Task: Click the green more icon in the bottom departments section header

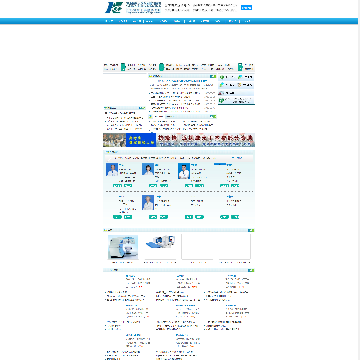Action: [x=251, y=270]
